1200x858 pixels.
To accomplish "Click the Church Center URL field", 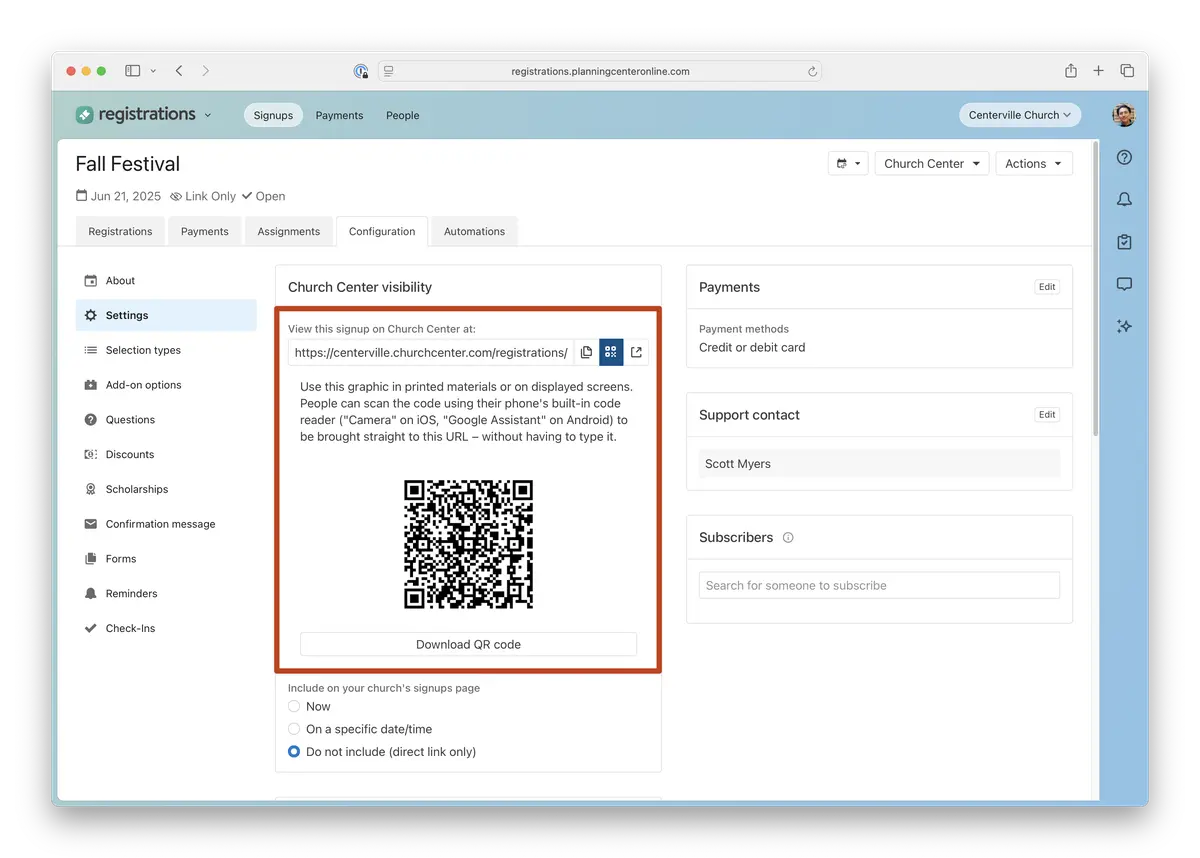I will click(x=431, y=352).
